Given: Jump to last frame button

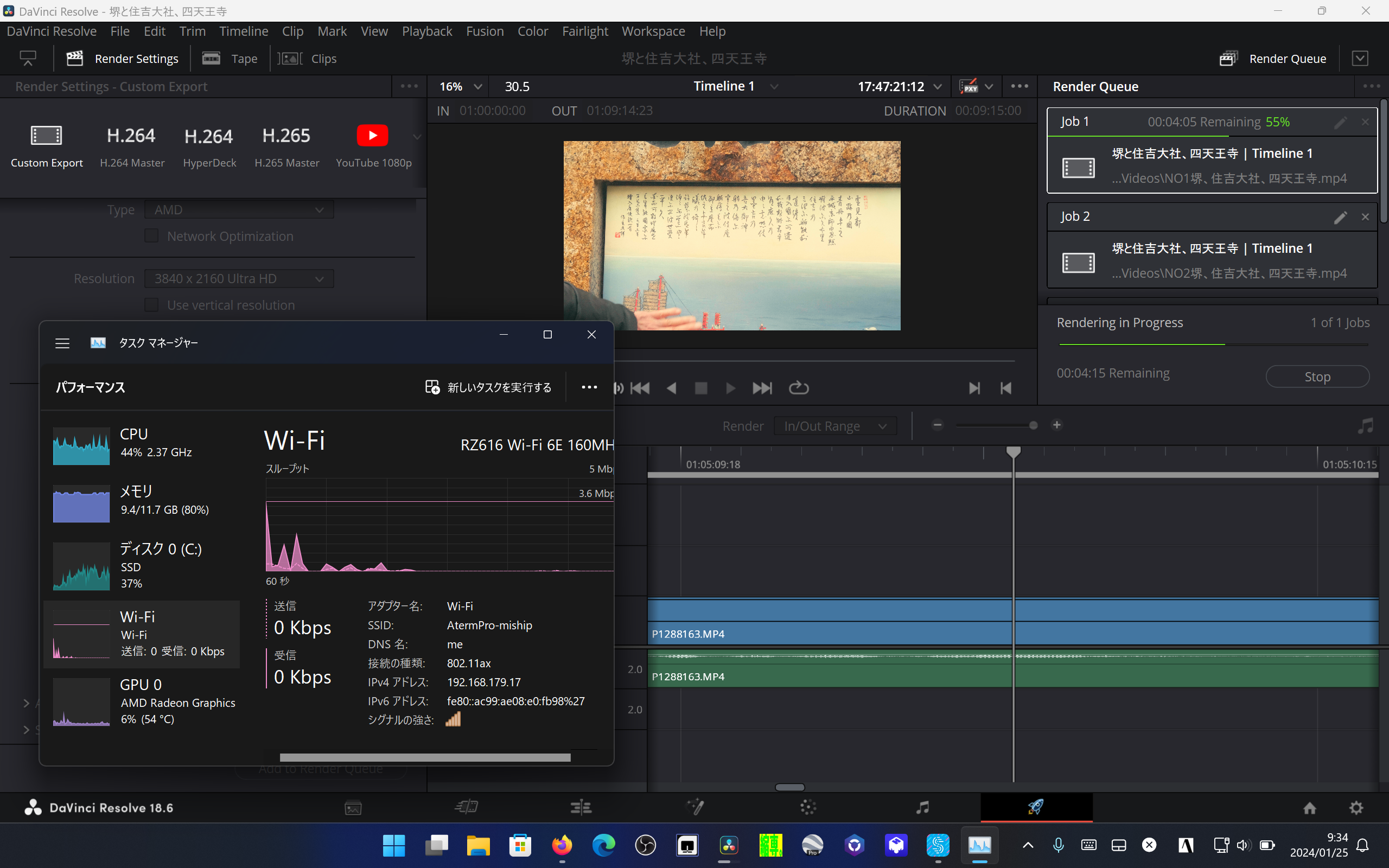Looking at the screenshot, I should click(x=762, y=388).
